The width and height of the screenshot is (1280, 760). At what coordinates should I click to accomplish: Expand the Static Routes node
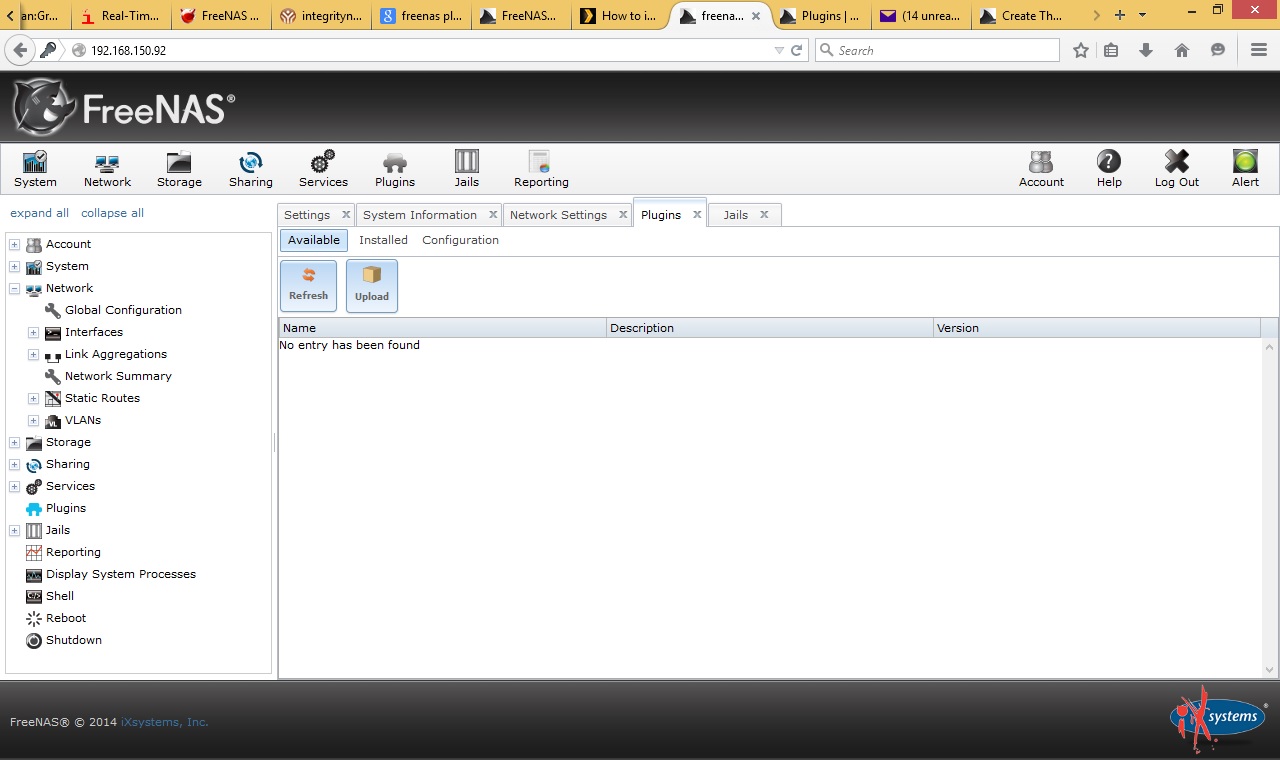33,398
